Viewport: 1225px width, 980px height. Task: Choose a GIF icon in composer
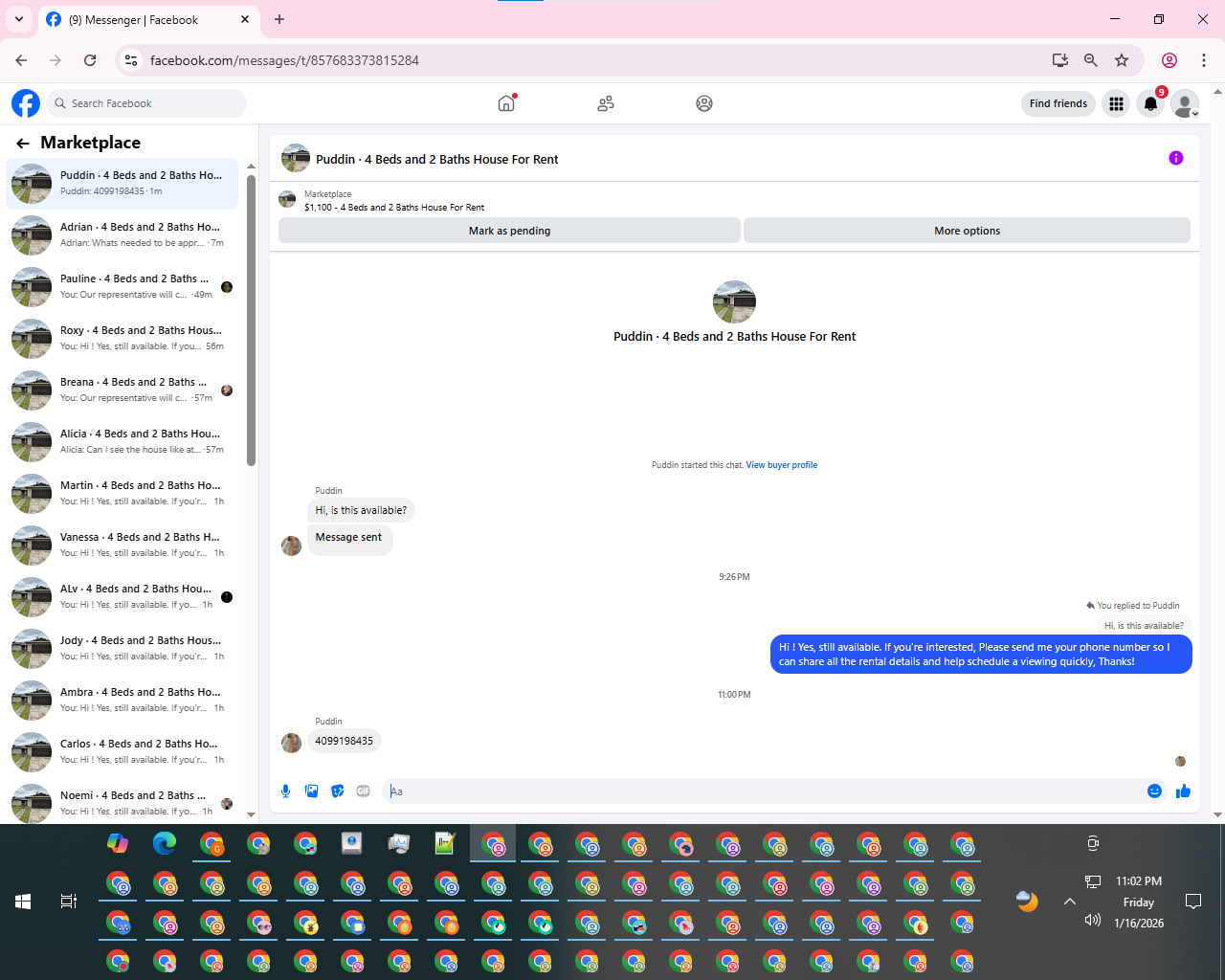pos(363,791)
